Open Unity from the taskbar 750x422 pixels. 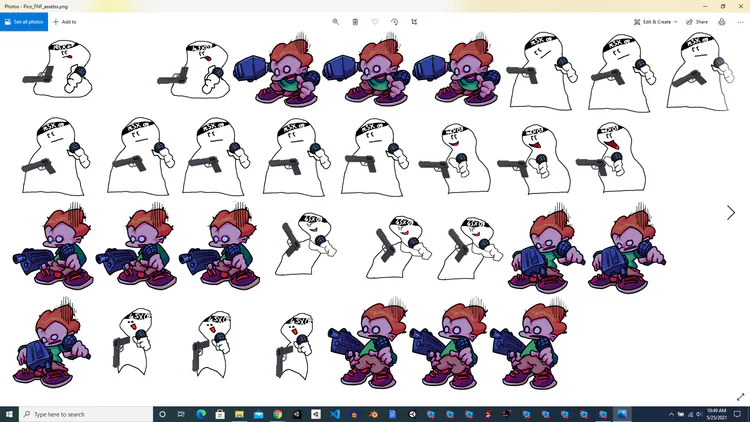coord(411,414)
